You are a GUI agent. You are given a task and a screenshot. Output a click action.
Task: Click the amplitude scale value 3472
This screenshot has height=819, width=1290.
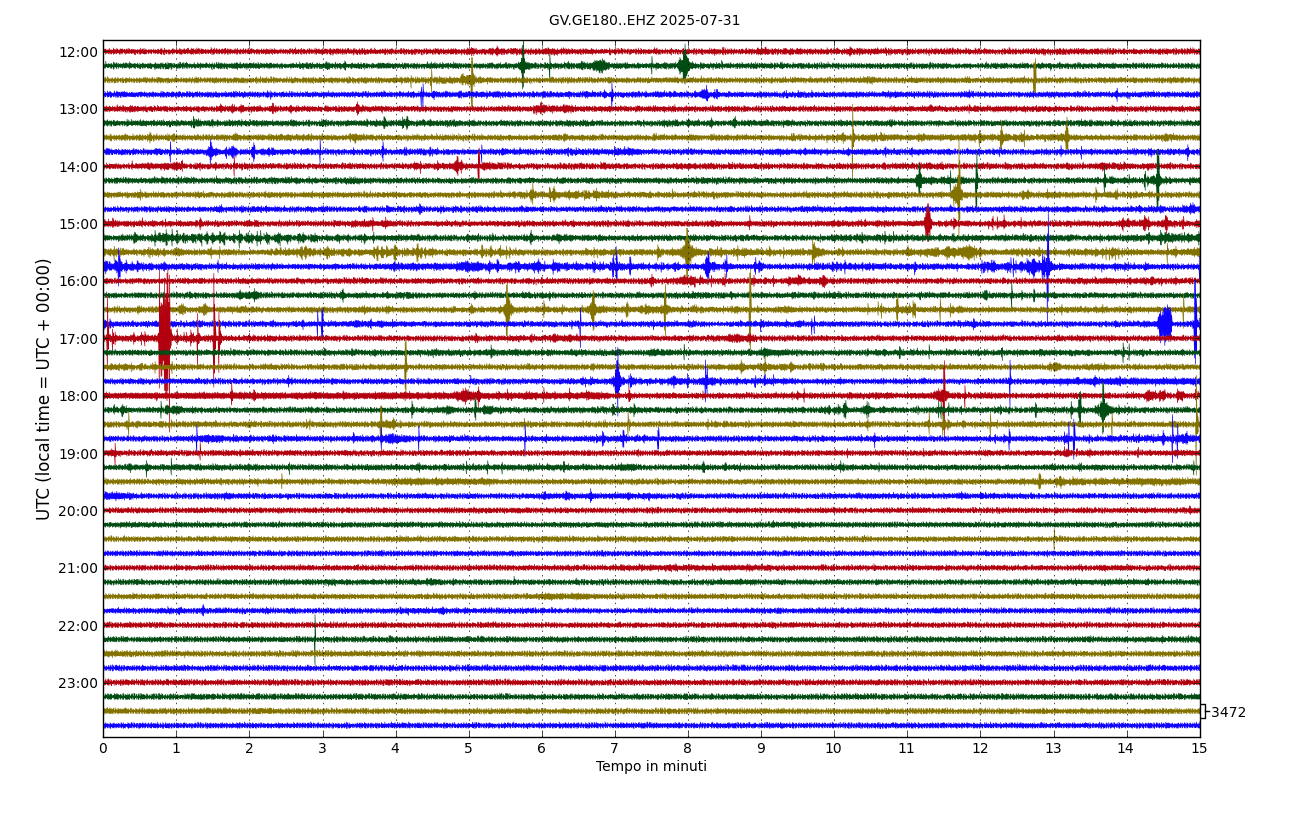pyautogui.click(x=1228, y=713)
